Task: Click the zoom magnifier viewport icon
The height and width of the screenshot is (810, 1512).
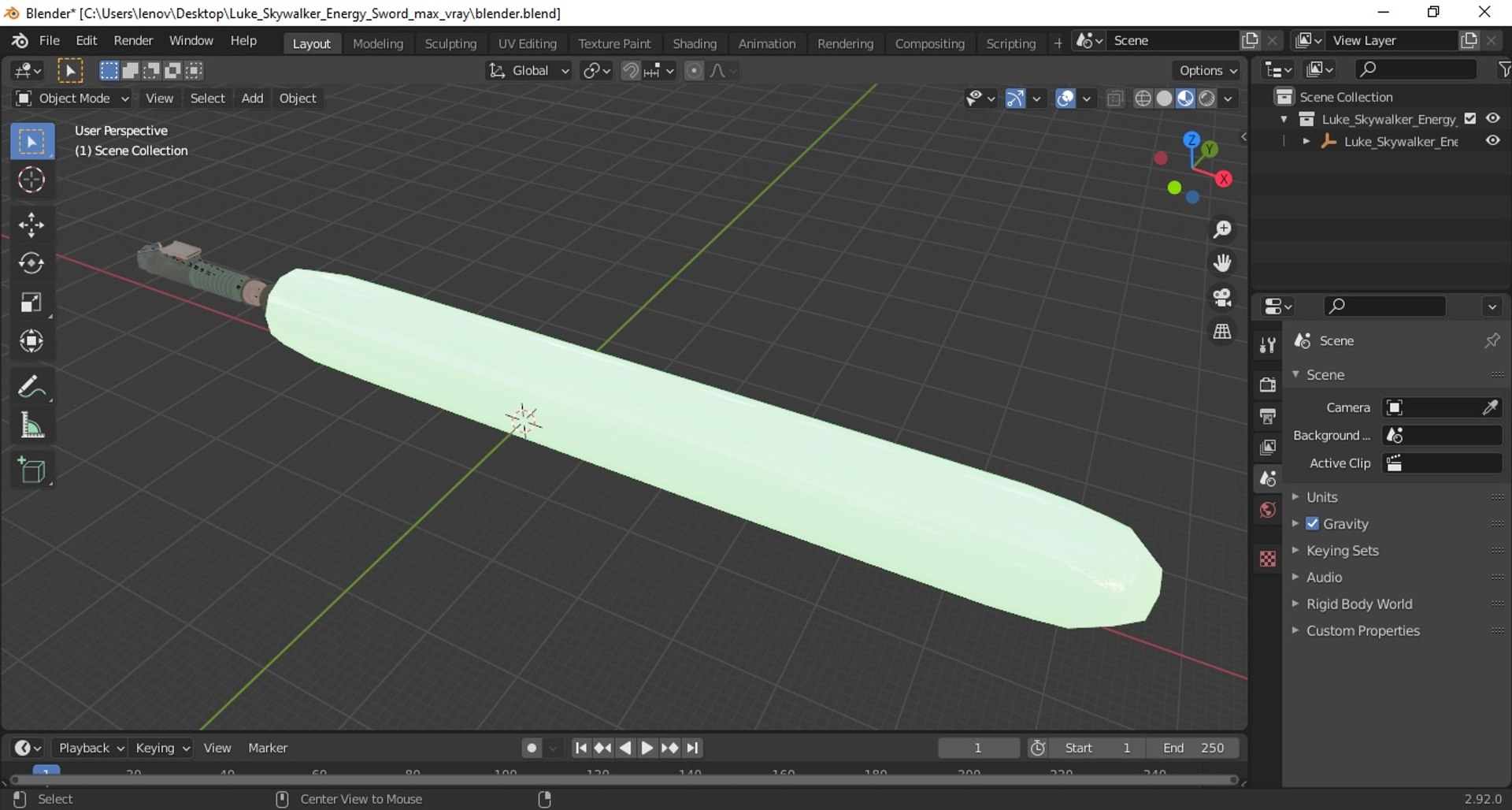Action: click(1222, 229)
